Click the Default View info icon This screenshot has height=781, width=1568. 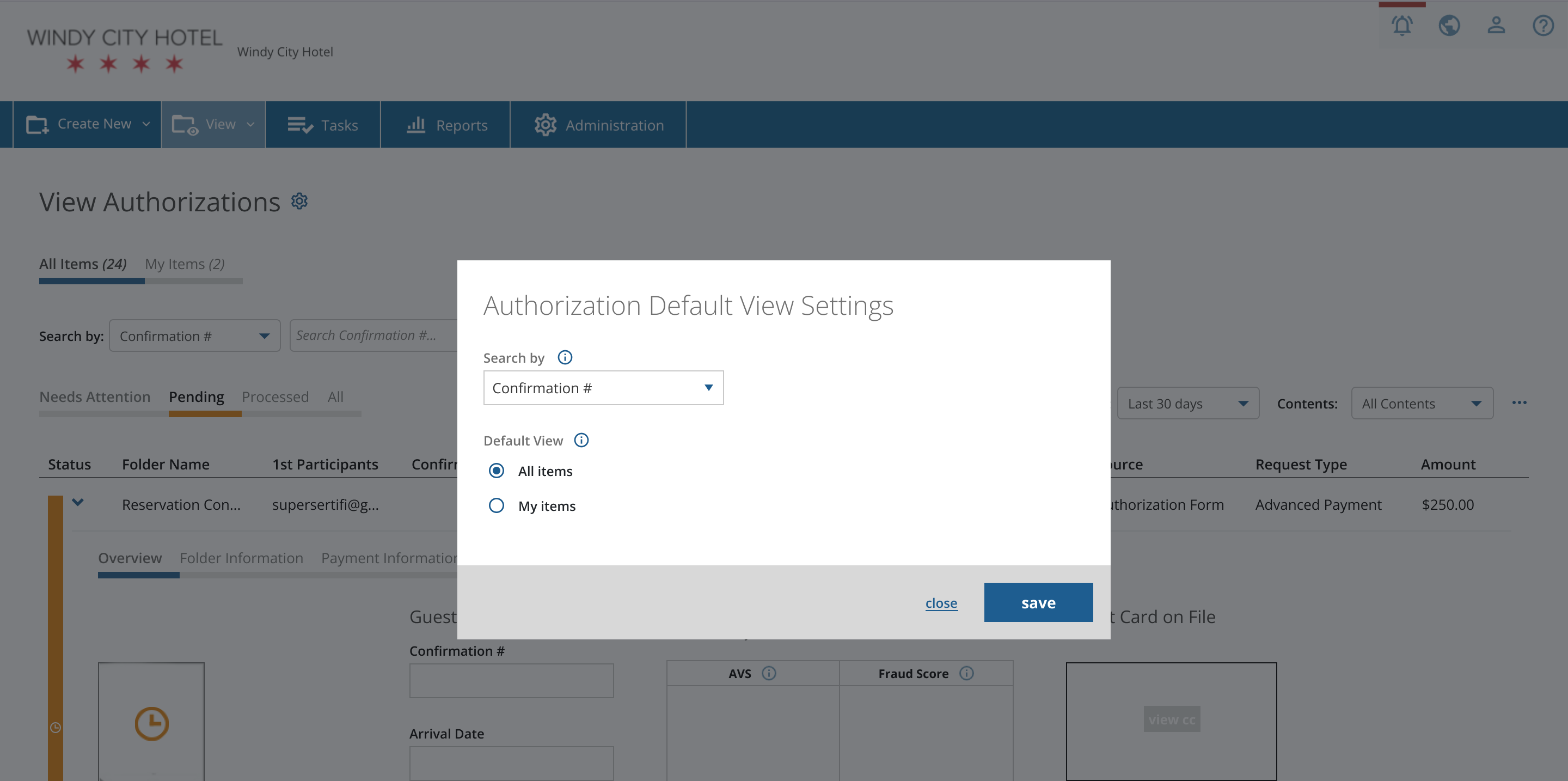(x=581, y=440)
